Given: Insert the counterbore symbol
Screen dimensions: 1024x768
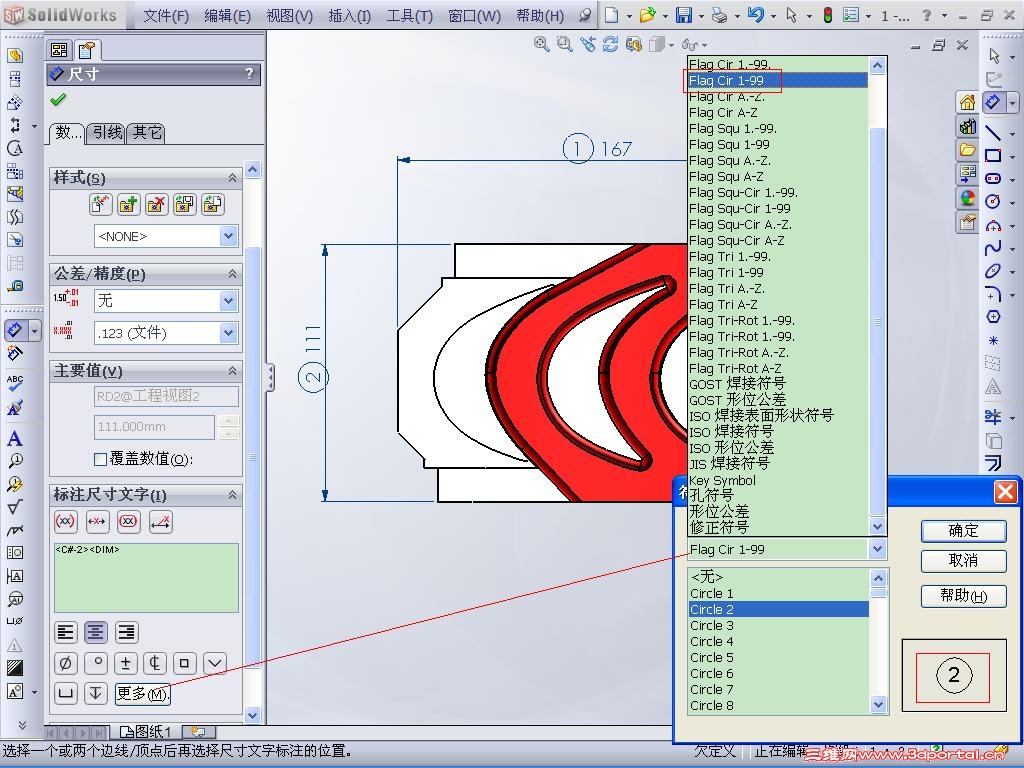Looking at the screenshot, I should coord(65,693).
